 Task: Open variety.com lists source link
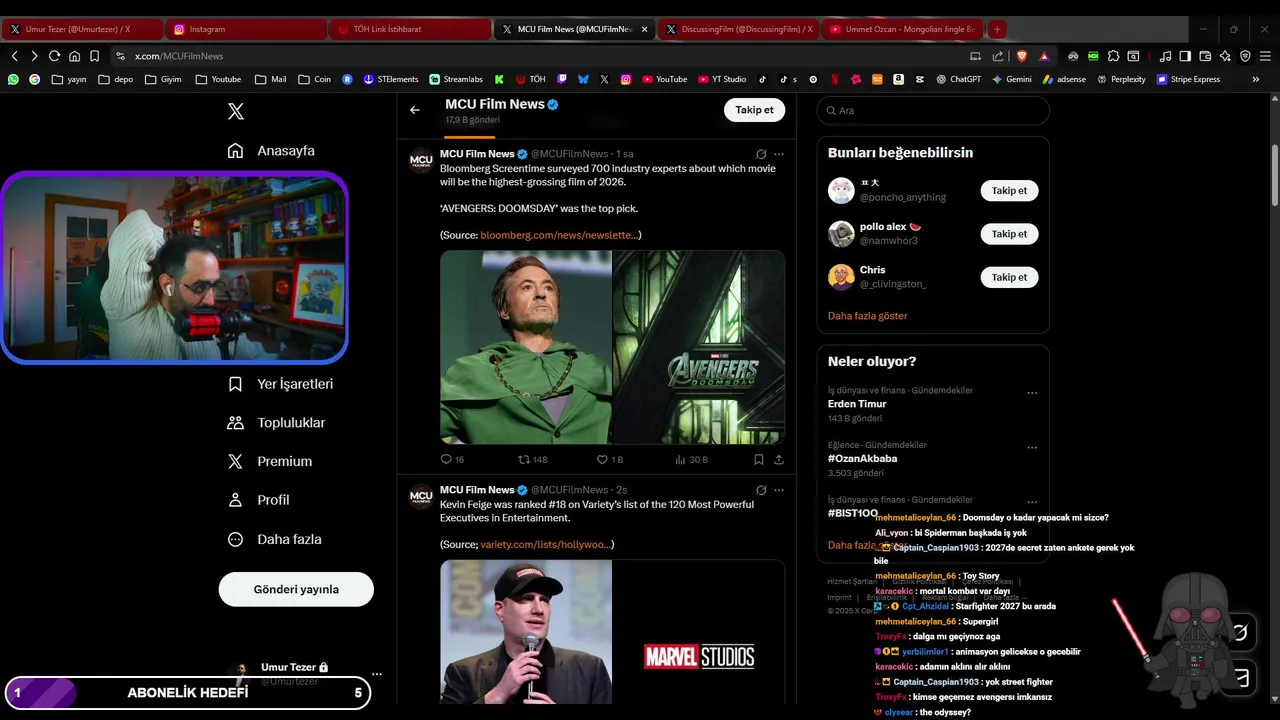click(x=545, y=545)
